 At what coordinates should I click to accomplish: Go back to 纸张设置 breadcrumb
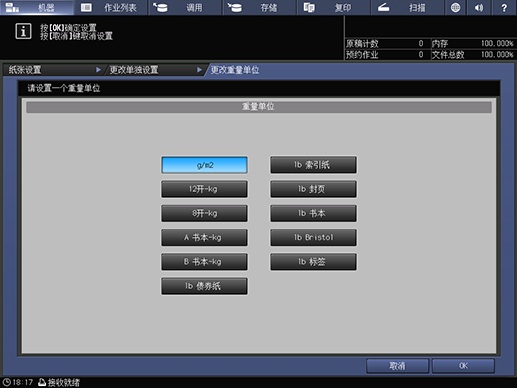point(53,70)
